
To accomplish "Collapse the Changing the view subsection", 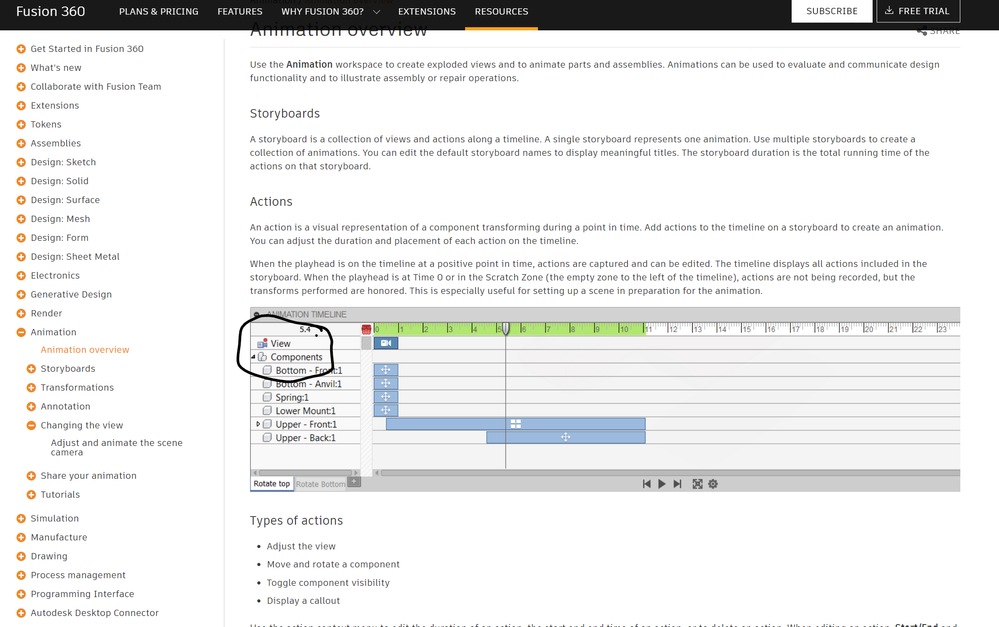I will [31, 425].
